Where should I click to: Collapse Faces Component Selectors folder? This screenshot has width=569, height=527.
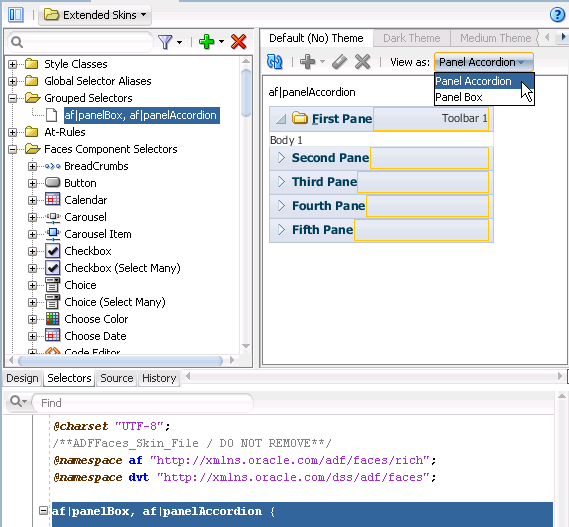point(12,149)
